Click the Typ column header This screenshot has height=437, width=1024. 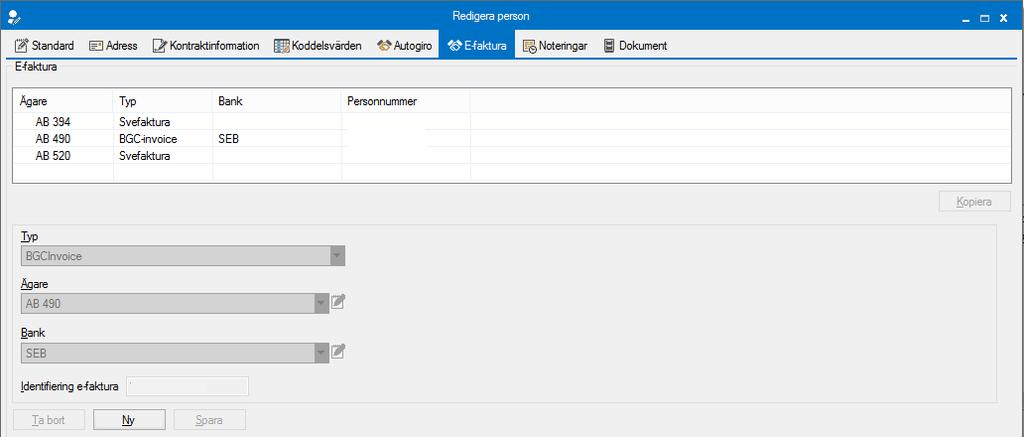[163, 101]
